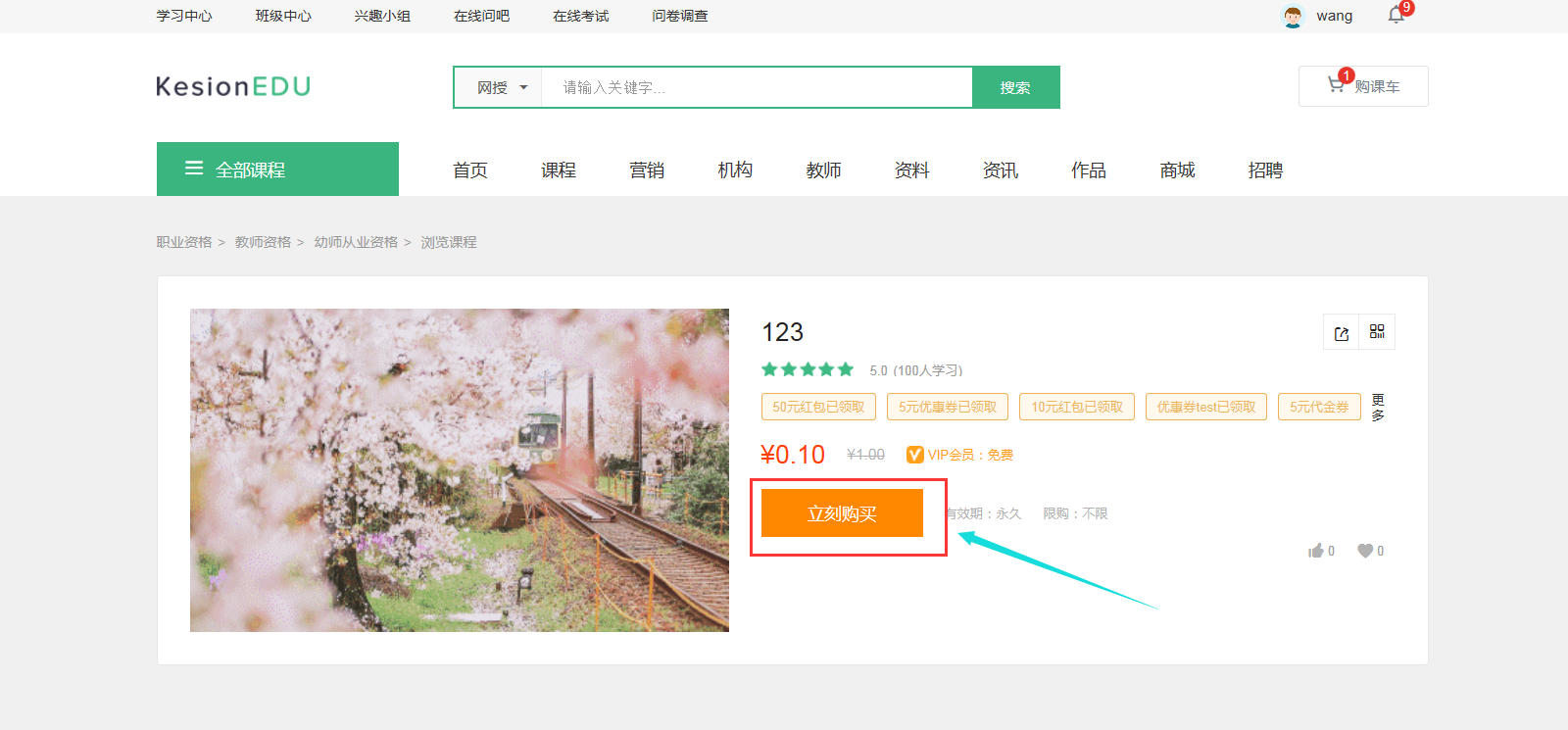The width and height of the screenshot is (1568, 730).
Task: Click the notification bell icon
Action: [1396, 15]
